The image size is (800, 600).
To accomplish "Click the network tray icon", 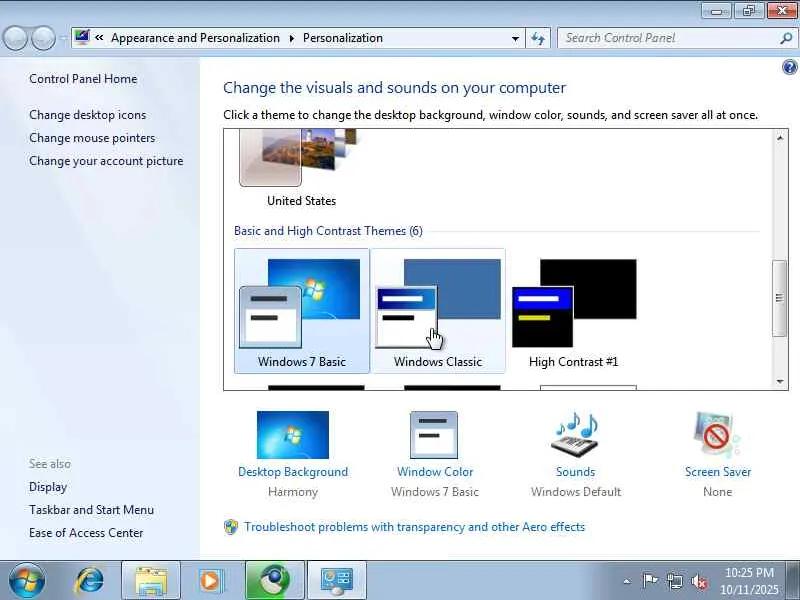I will [x=674, y=581].
